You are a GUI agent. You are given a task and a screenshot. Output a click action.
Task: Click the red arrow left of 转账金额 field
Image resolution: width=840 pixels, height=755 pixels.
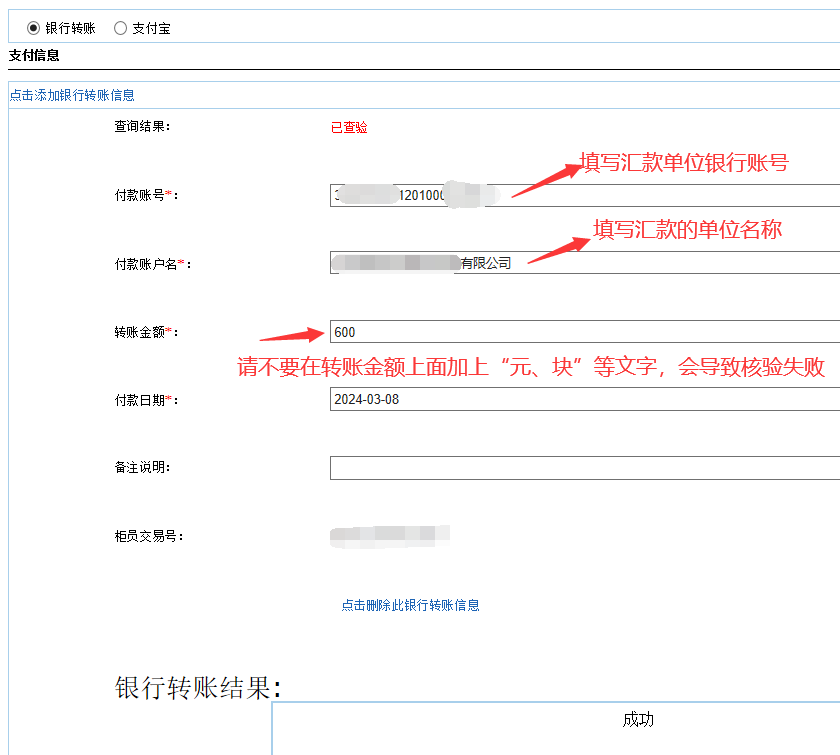click(292, 336)
